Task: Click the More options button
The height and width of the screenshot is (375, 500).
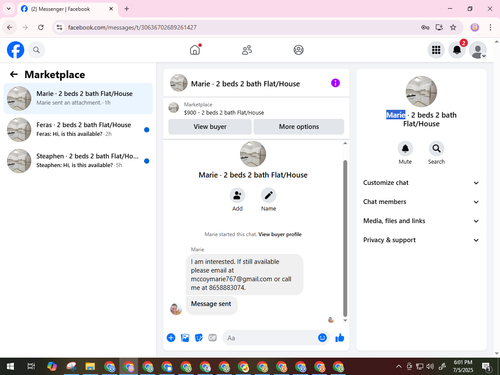Action: point(299,127)
